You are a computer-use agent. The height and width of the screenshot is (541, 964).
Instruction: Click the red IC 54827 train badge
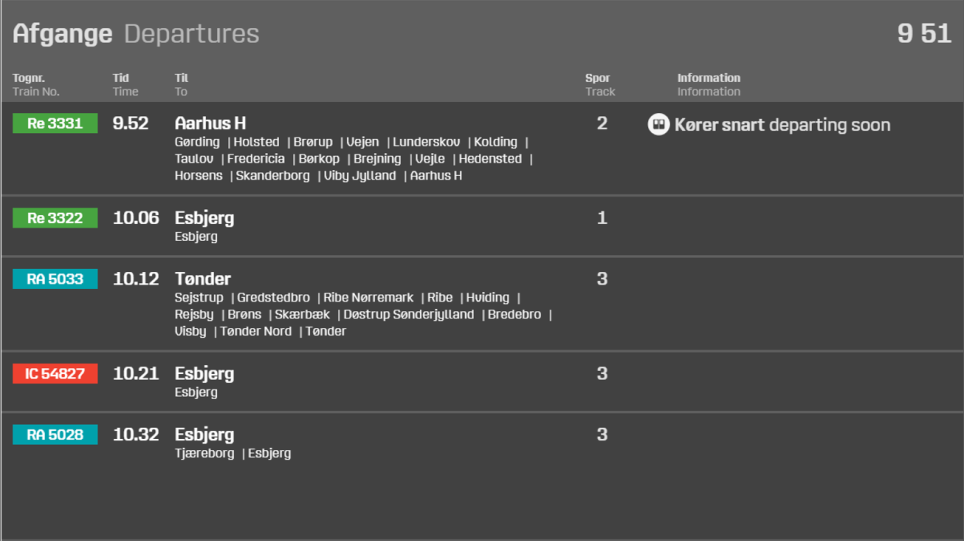[x=55, y=374]
